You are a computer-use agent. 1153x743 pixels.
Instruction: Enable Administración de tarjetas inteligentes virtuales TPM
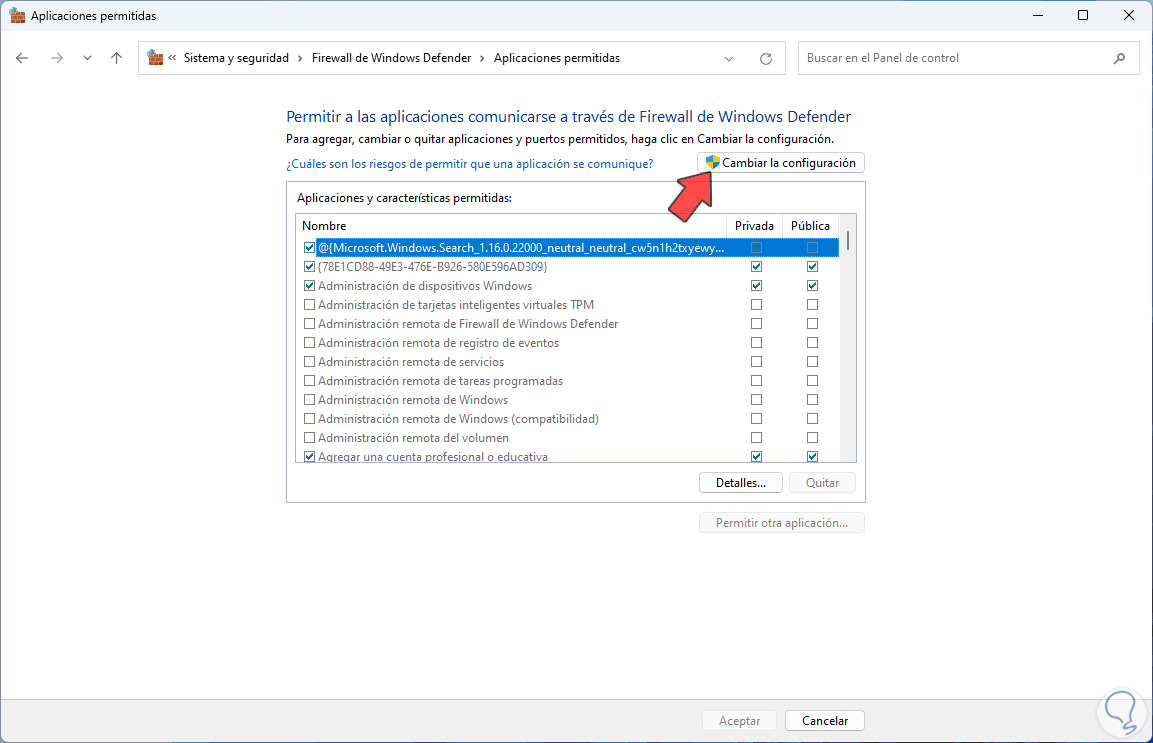309,305
